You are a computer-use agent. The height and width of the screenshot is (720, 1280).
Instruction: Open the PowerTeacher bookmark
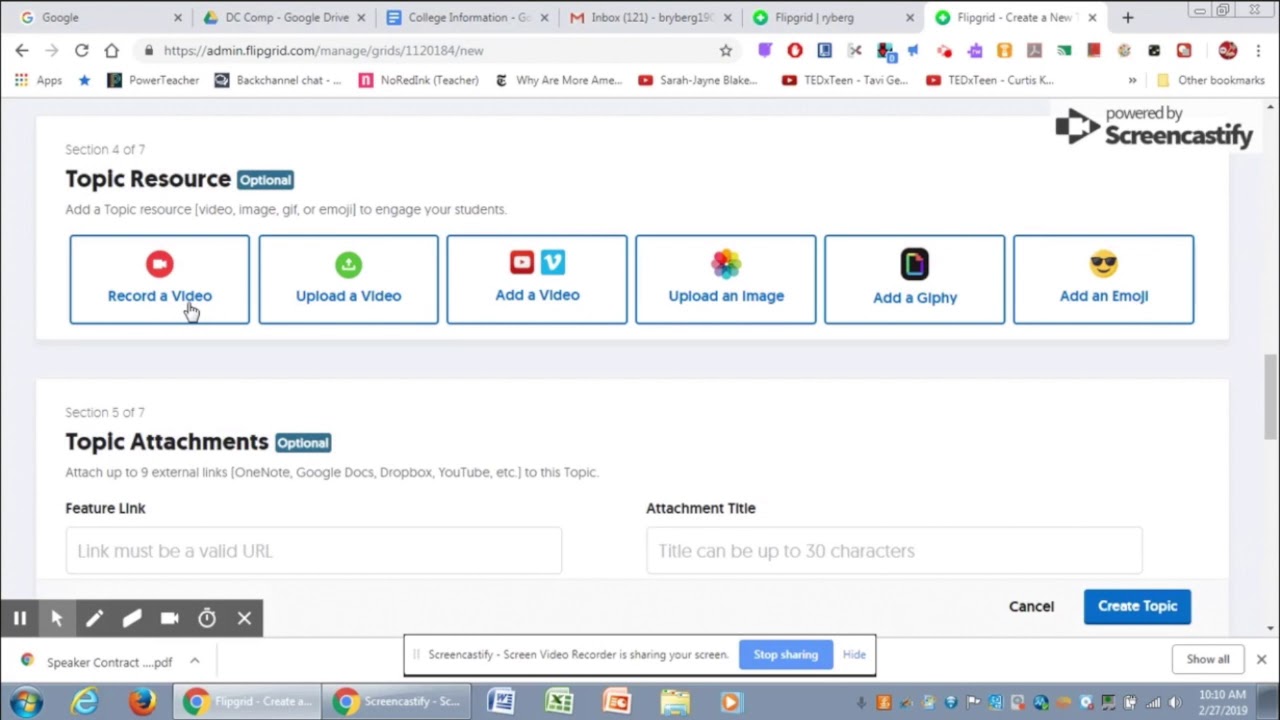tap(153, 80)
